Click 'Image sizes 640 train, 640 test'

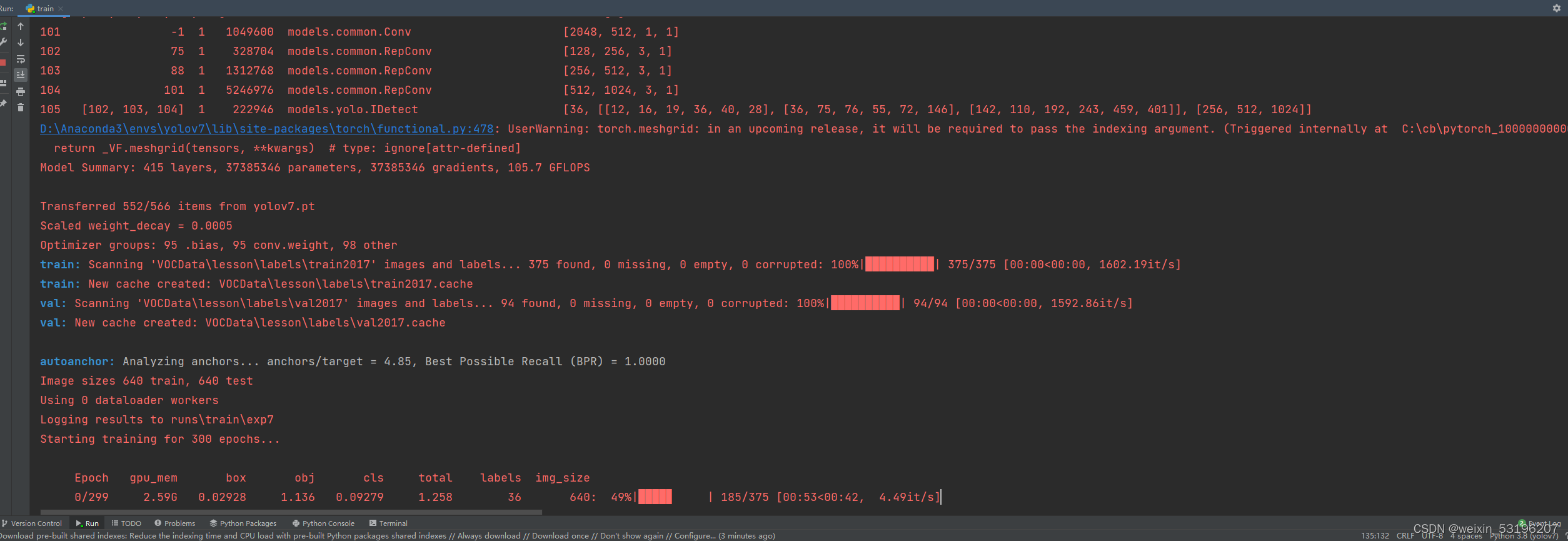[x=146, y=381]
